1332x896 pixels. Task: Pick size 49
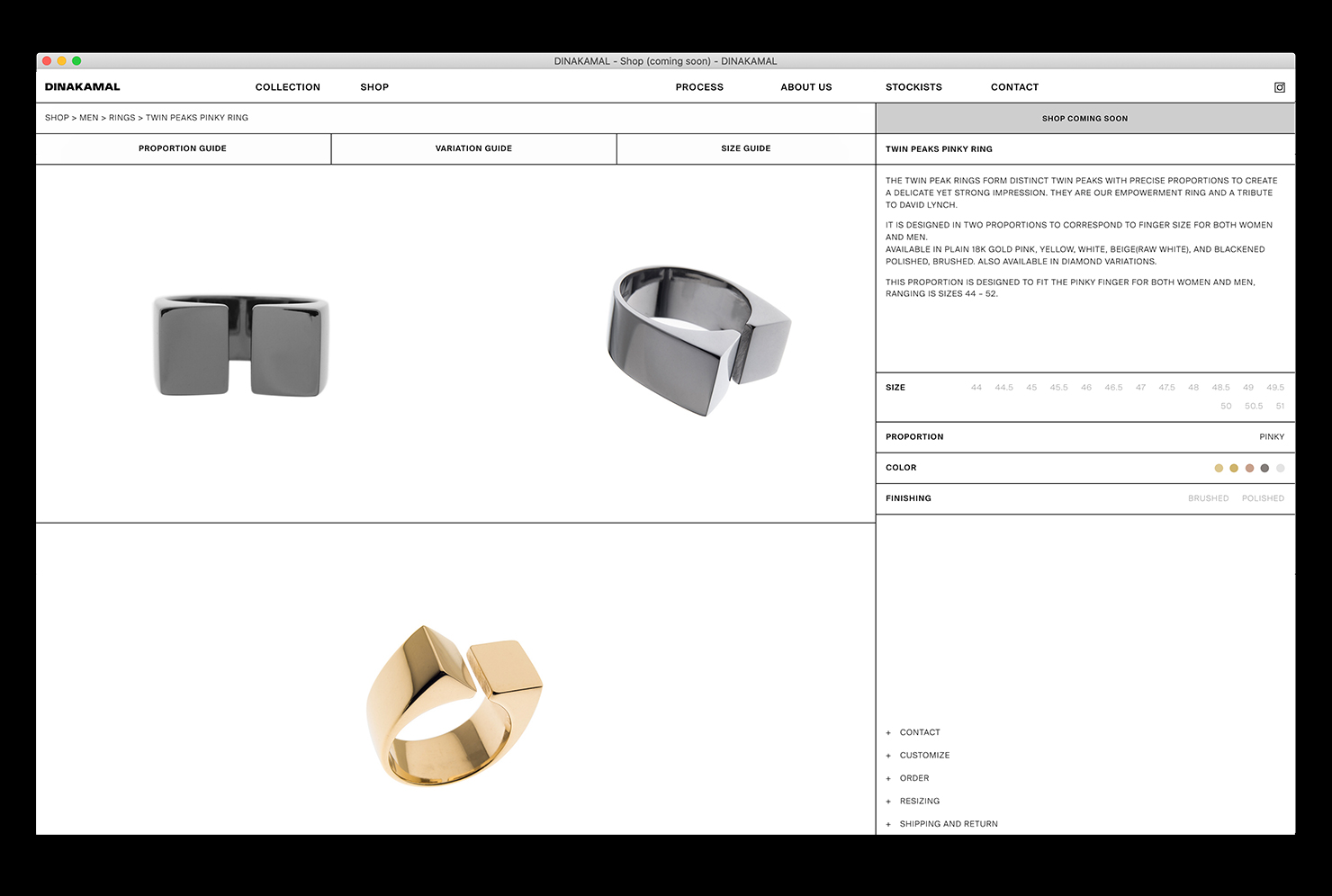1248,388
